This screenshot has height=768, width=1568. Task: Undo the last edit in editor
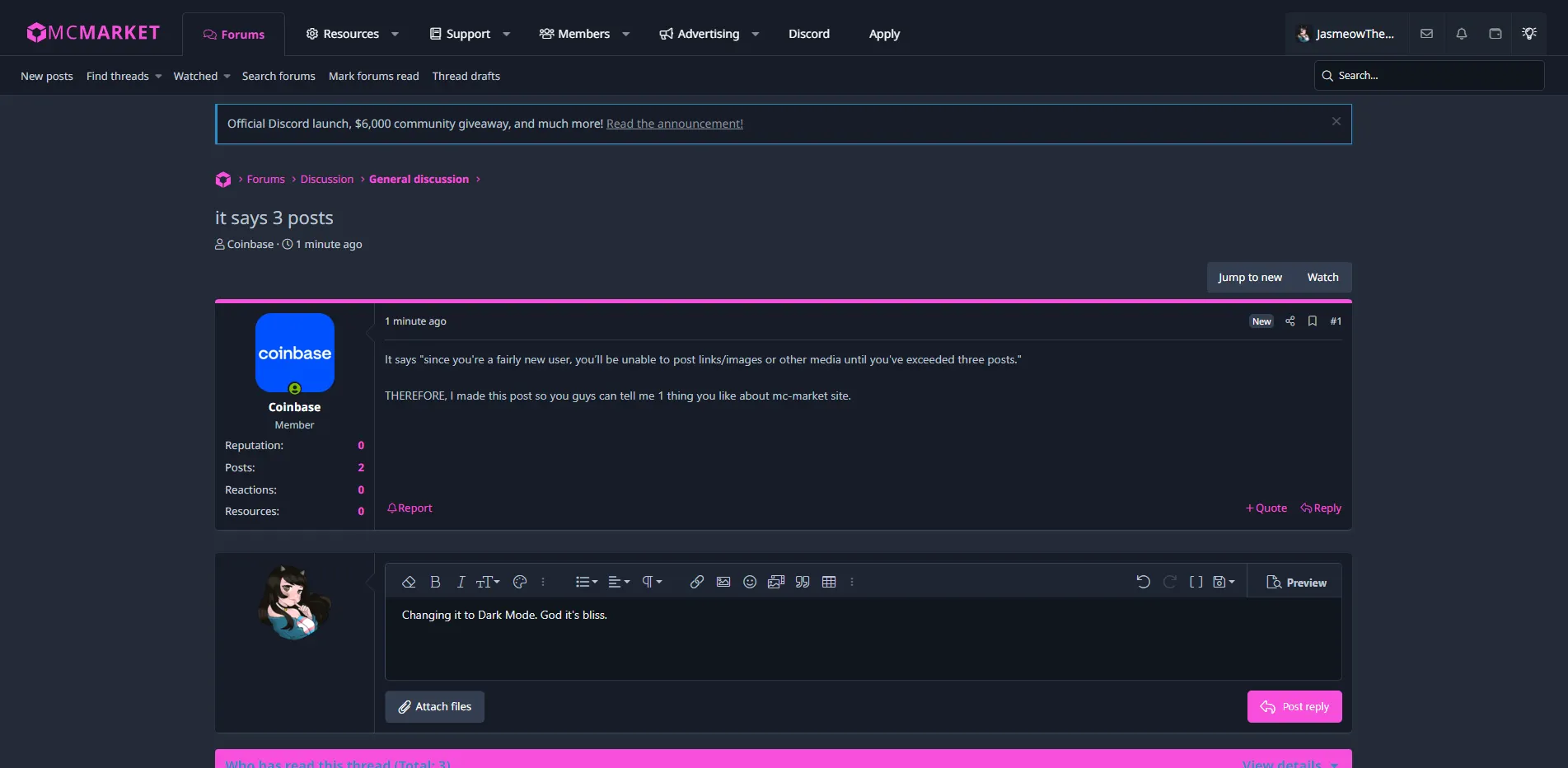click(1143, 582)
